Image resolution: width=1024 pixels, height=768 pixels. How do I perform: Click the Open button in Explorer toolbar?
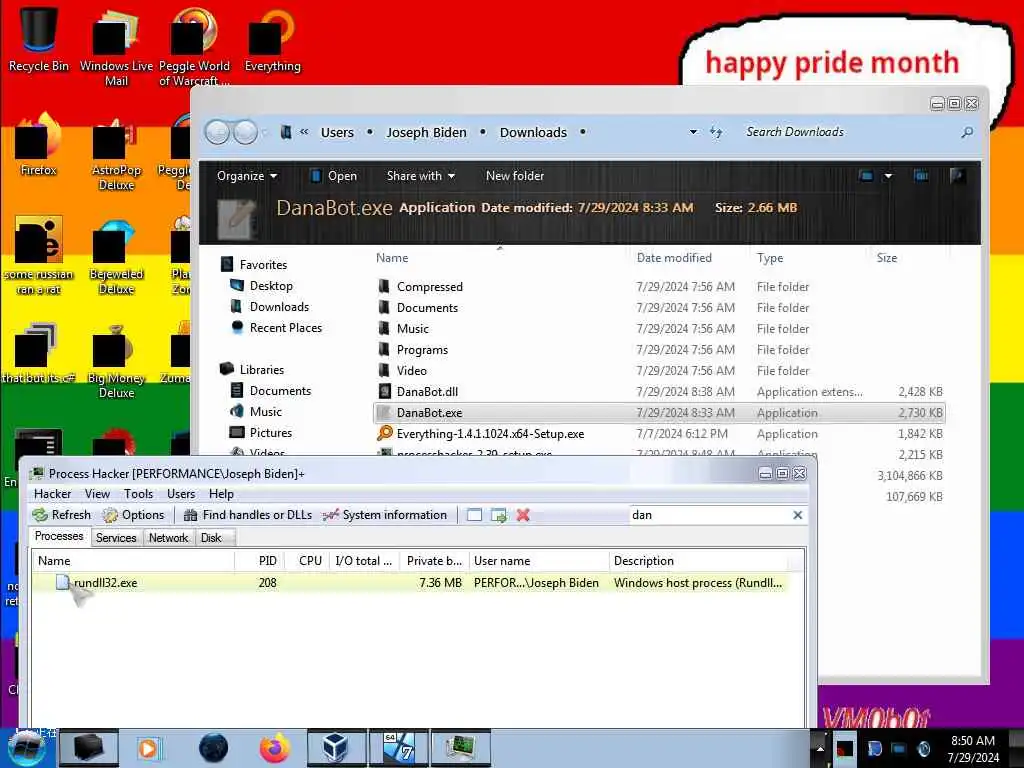333,176
